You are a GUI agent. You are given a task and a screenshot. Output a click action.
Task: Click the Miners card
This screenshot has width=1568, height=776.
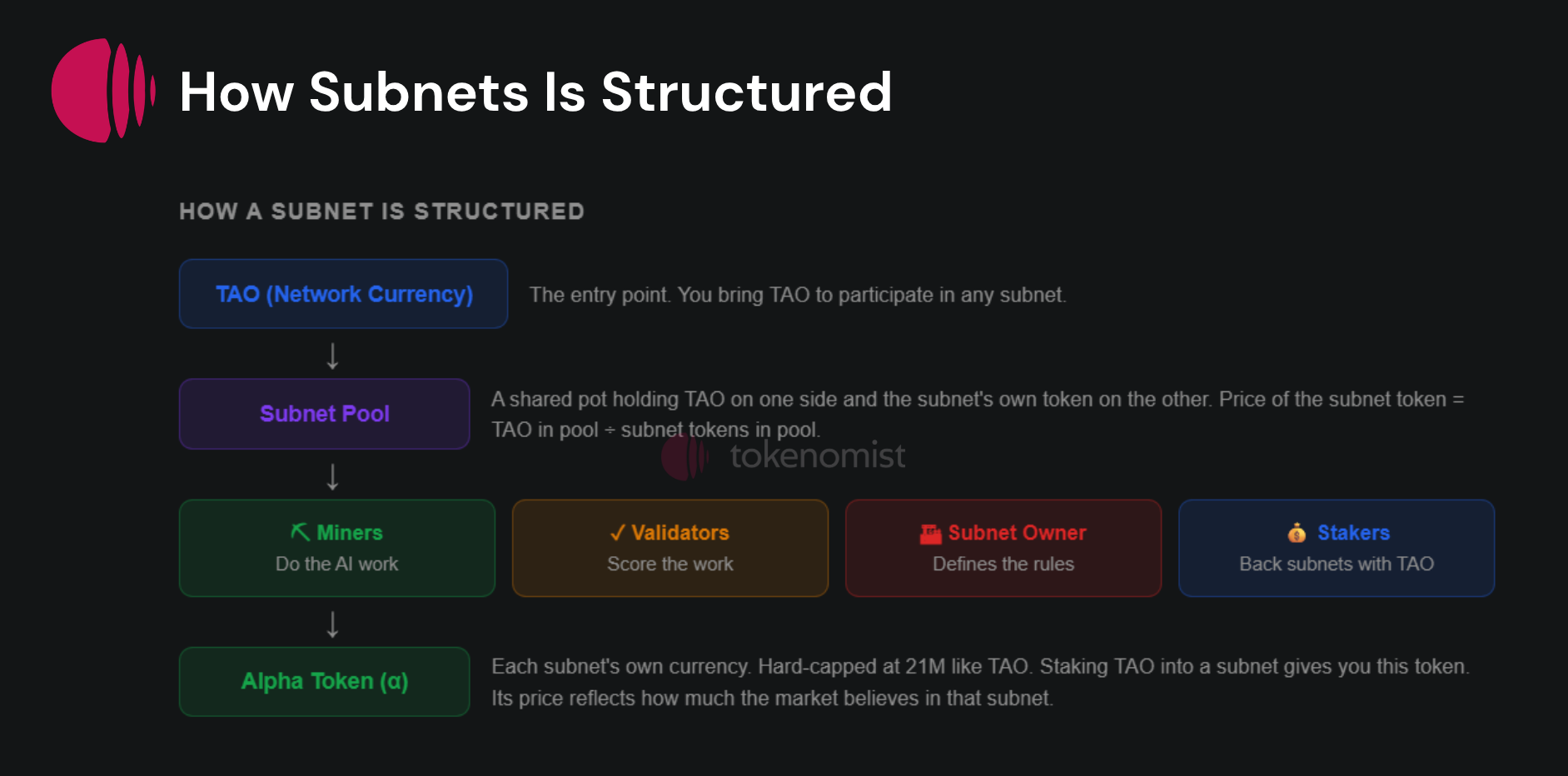336,548
